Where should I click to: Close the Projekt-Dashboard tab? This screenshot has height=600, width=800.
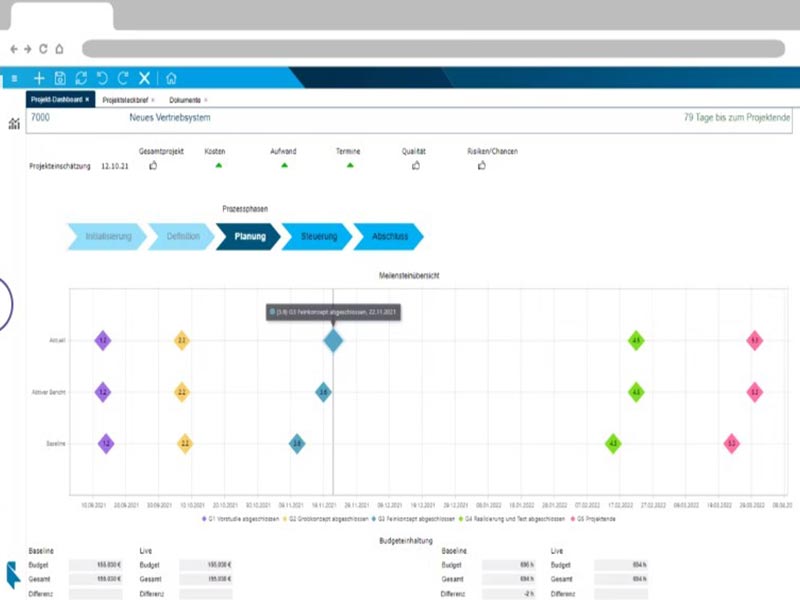(x=87, y=100)
